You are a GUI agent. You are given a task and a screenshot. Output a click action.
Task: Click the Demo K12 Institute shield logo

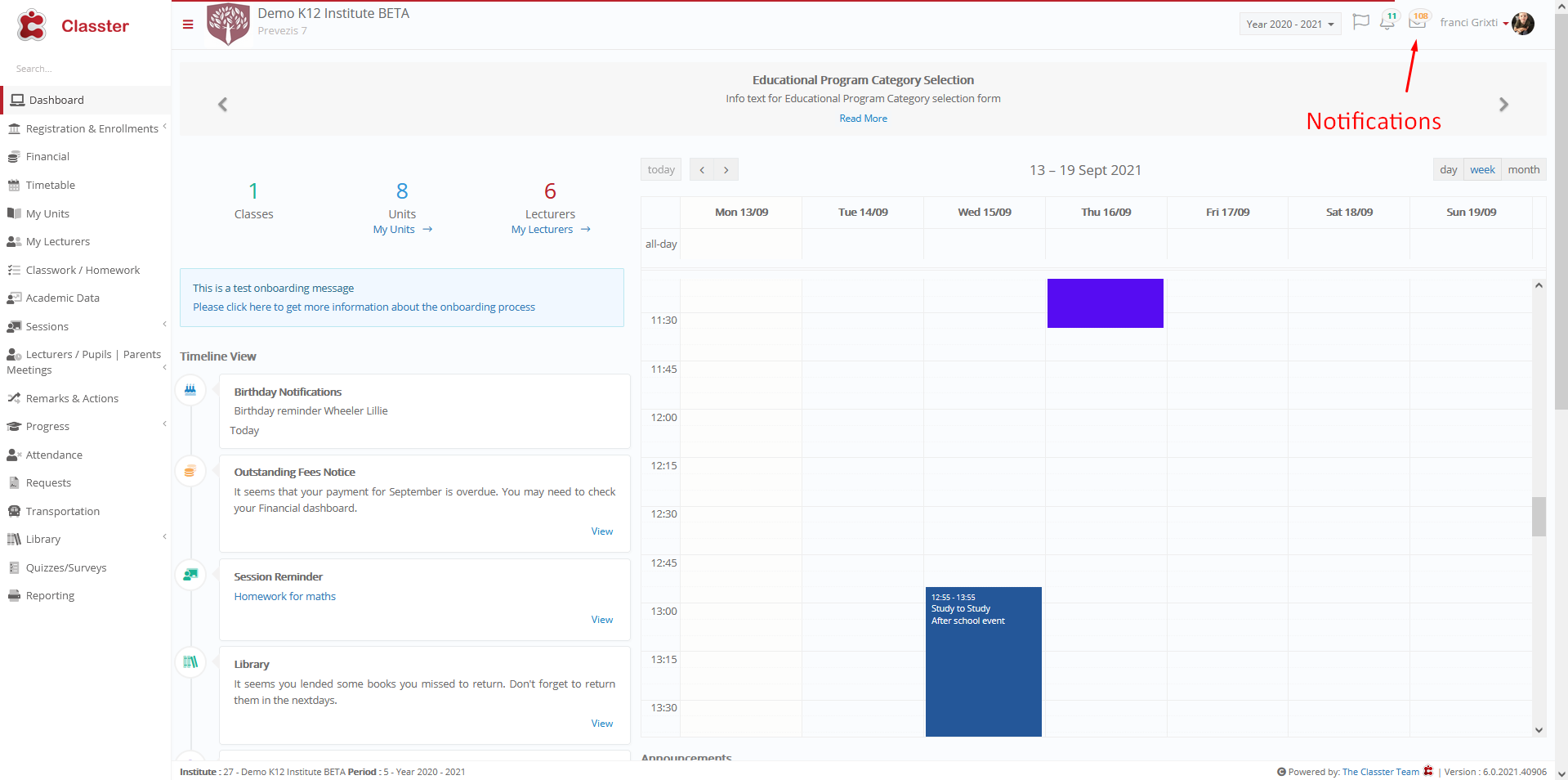[228, 24]
